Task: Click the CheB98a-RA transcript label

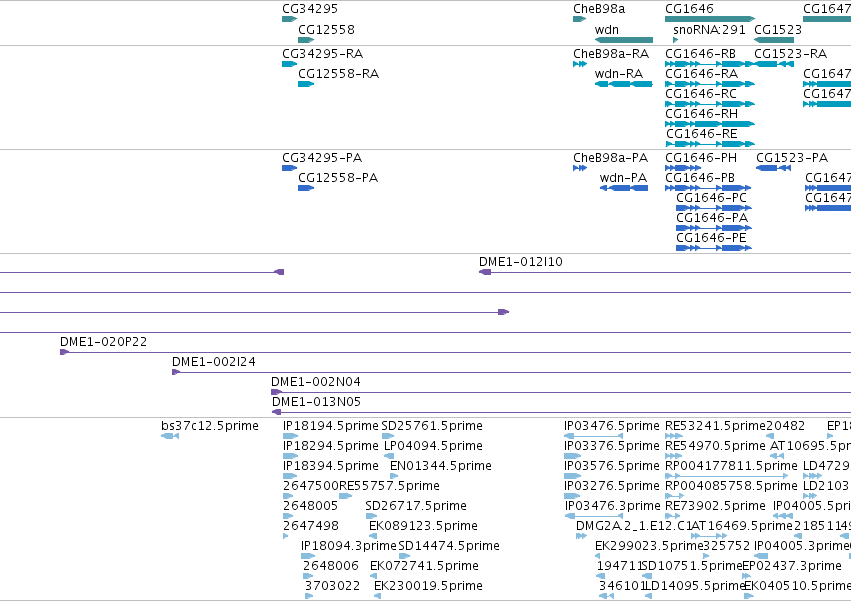Action: coord(611,54)
